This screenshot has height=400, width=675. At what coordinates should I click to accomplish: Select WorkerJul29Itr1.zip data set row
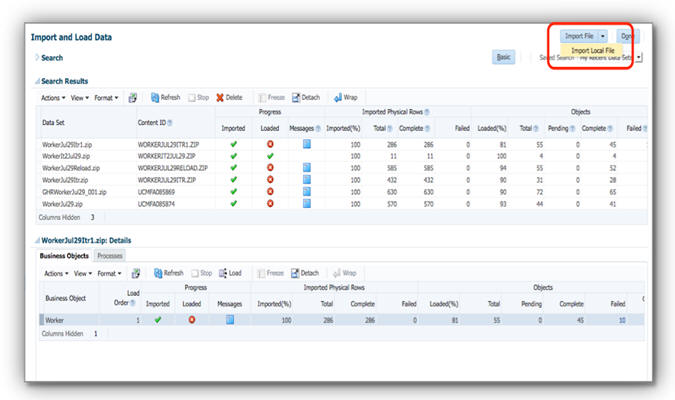[342, 144]
